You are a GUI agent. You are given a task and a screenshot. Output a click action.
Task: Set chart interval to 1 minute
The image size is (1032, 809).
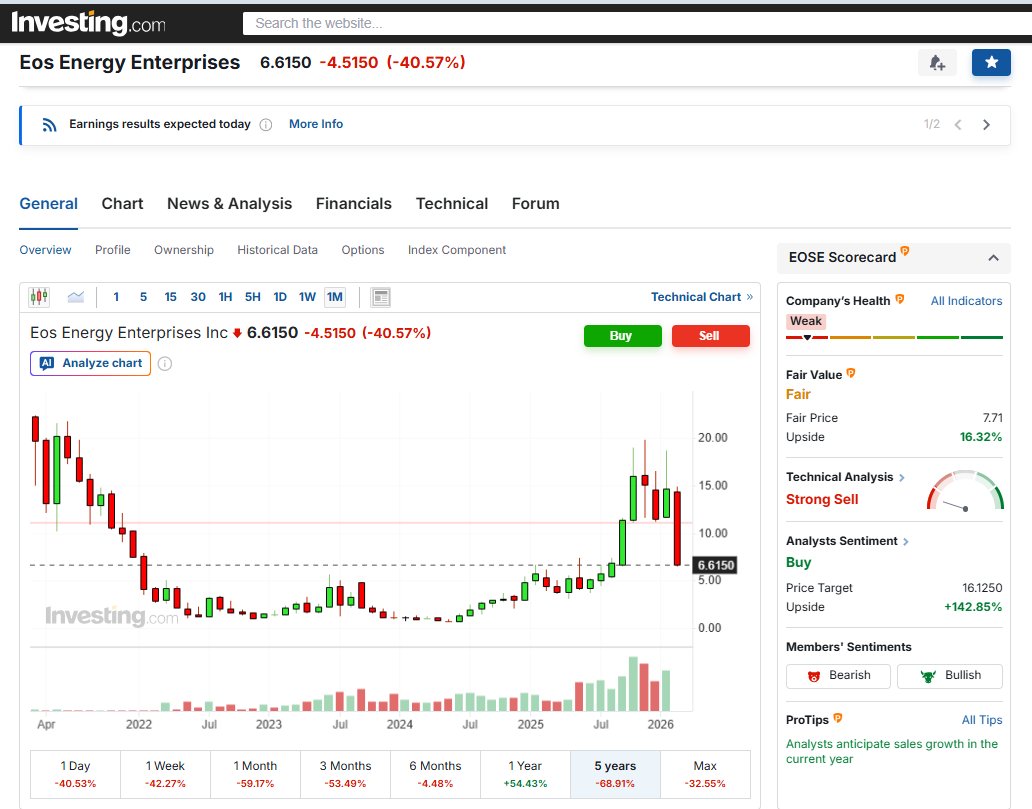116,297
